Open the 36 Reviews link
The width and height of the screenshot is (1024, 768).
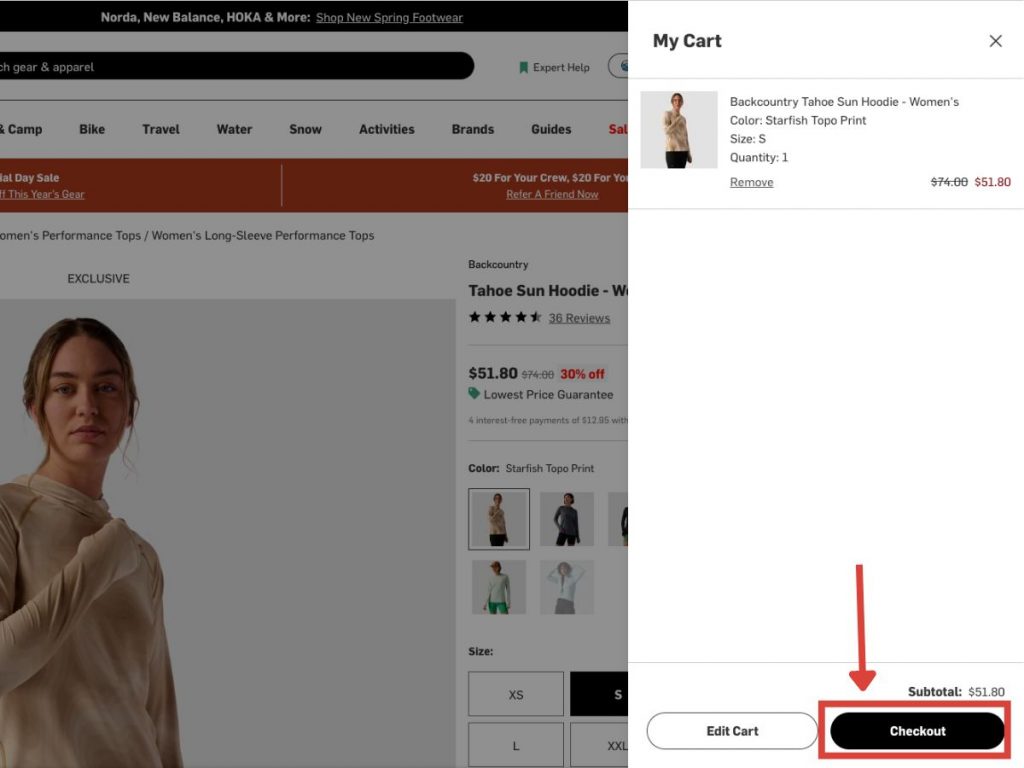579,318
